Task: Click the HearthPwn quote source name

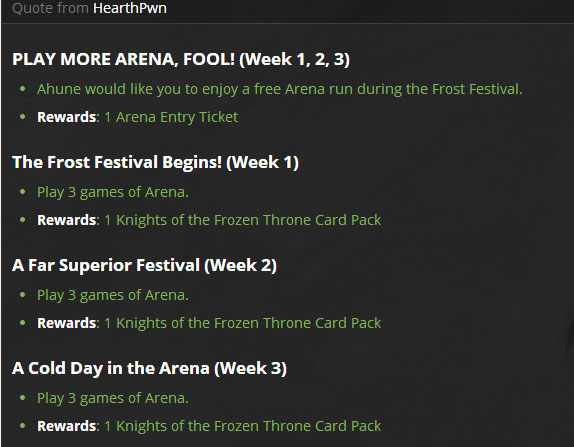Action: (x=130, y=8)
